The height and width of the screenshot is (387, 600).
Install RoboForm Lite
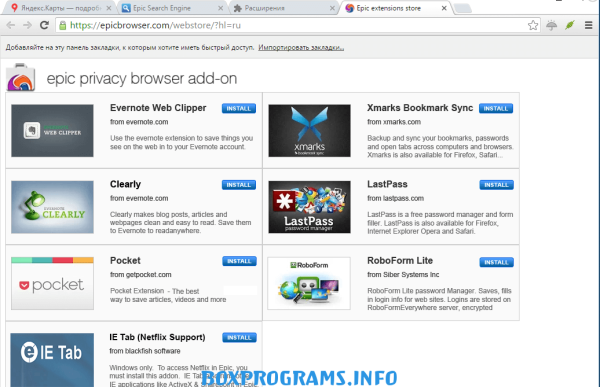click(x=496, y=262)
